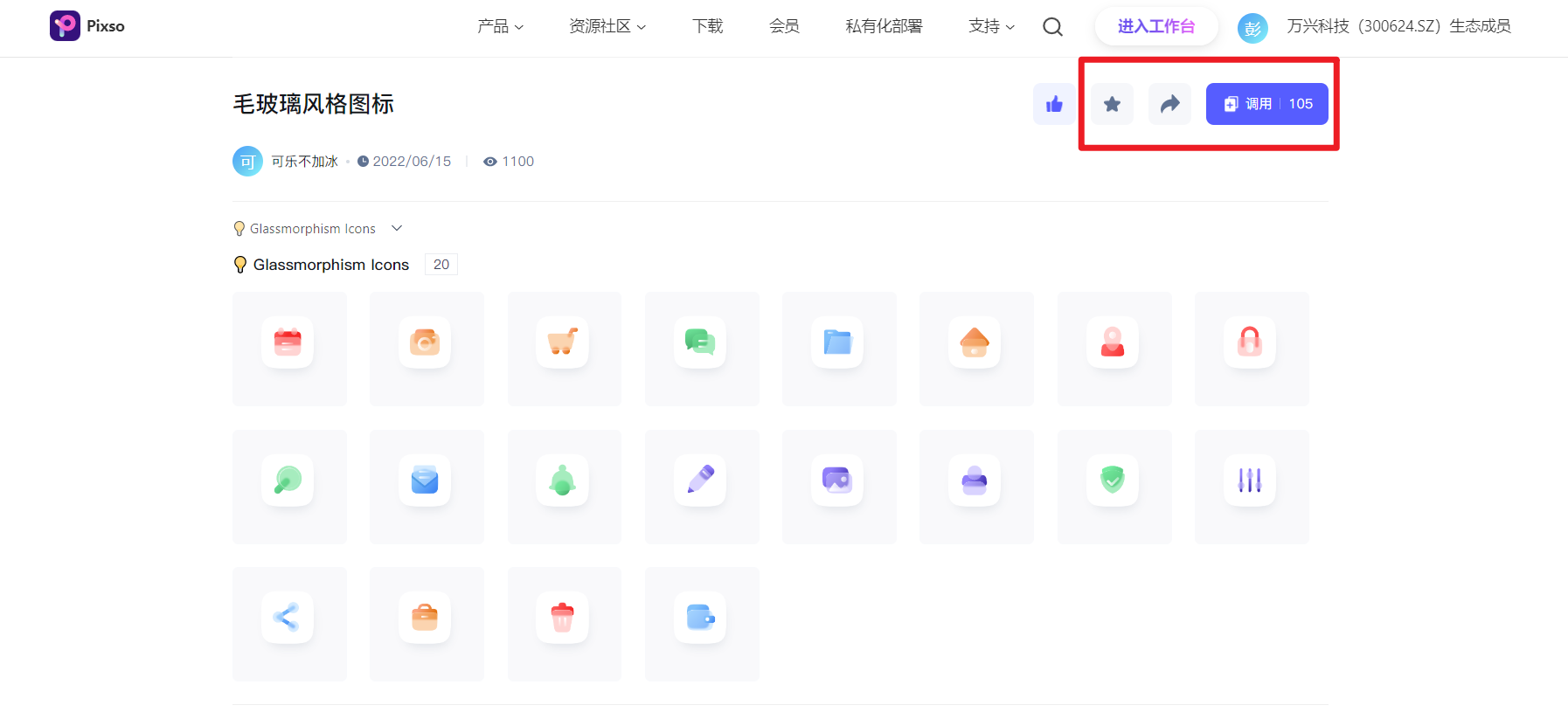
Task: Open the search magnifier icon
Action: [x=1053, y=27]
